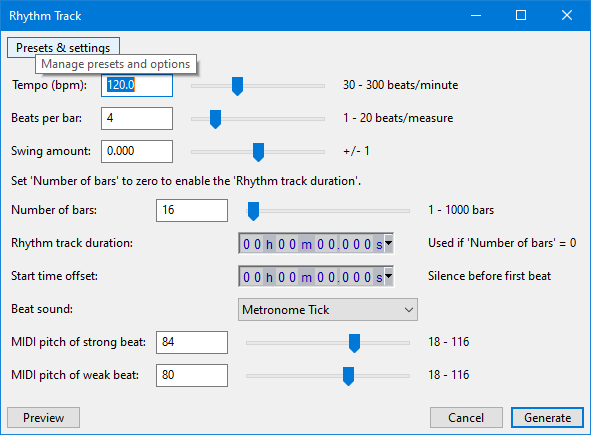Click the Generate button

(x=547, y=418)
